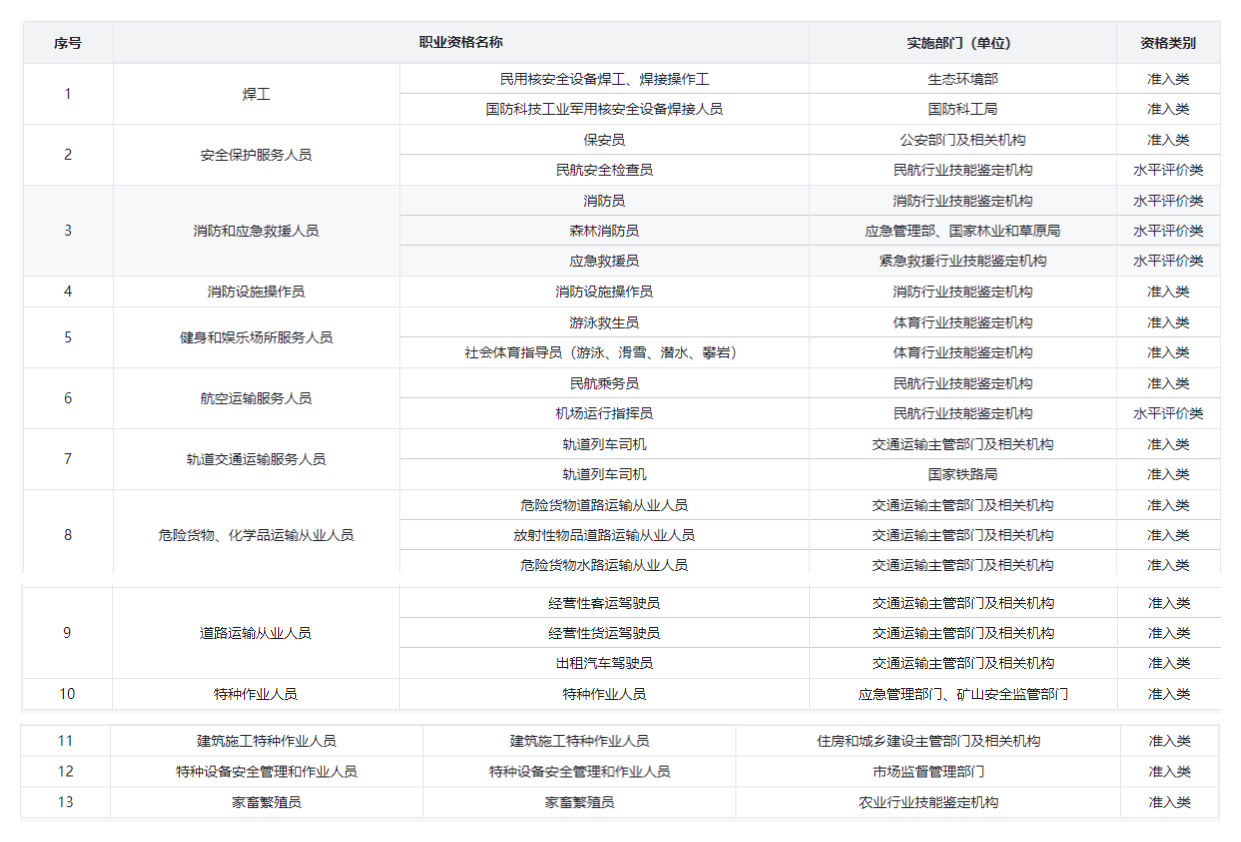Select the 民用核安全设备焊工、焊接操作工 cell

point(604,79)
